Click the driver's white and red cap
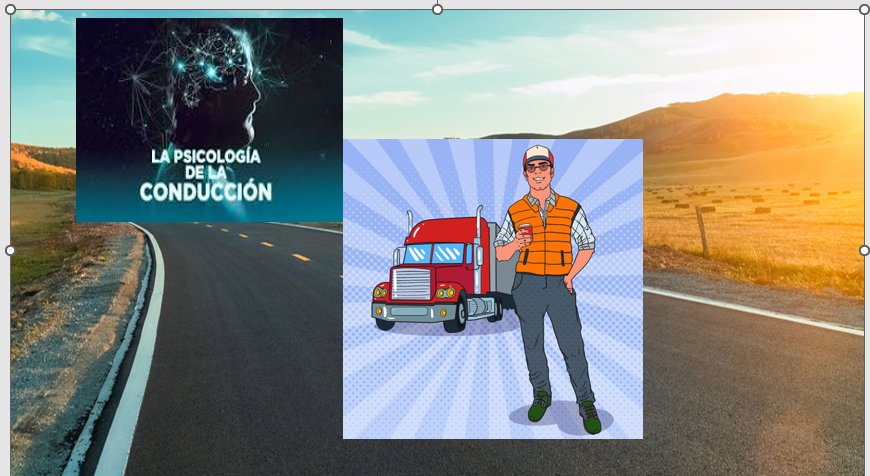 click(538, 153)
